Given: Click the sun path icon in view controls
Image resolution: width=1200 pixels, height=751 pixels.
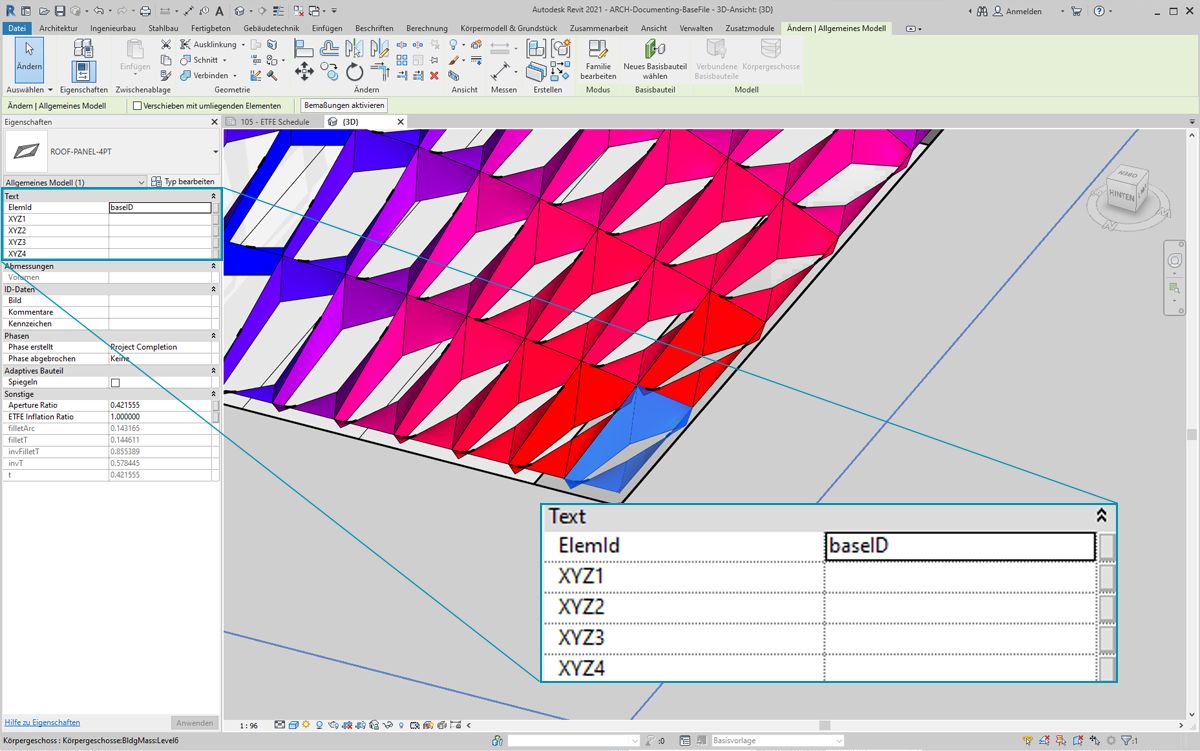Looking at the screenshot, I should pyautogui.click(x=306, y=725).
